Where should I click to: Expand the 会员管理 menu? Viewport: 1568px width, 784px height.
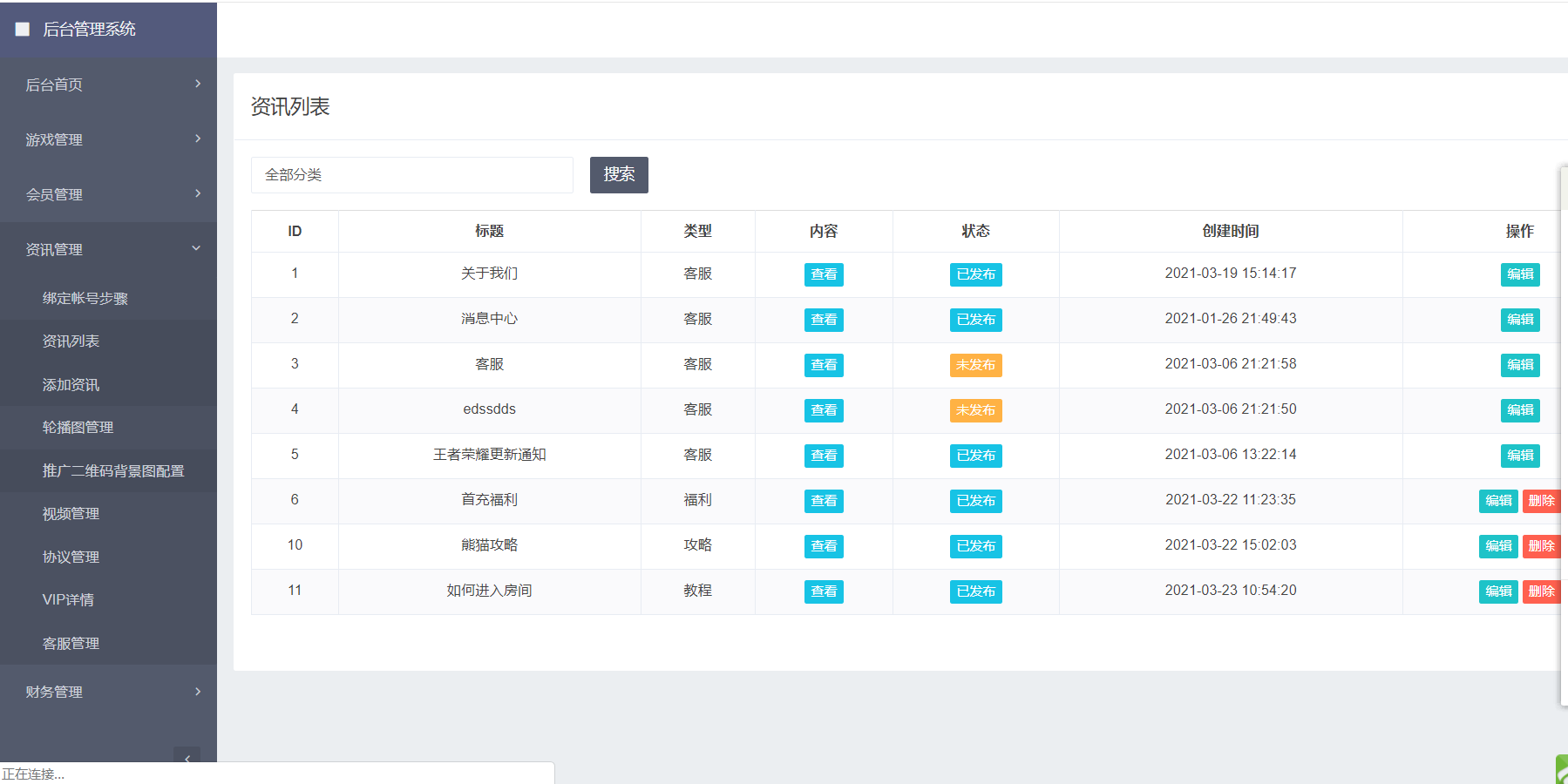108,194
